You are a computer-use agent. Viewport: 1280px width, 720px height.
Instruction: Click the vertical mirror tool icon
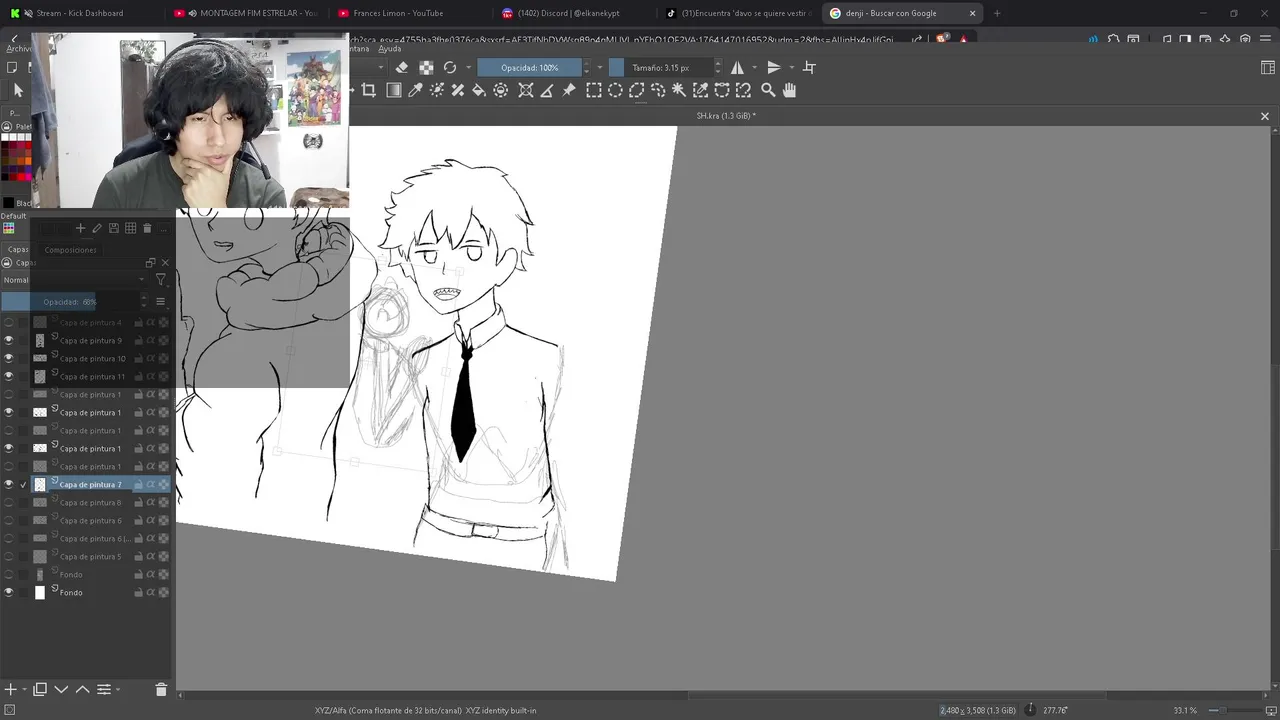point(773,67)
